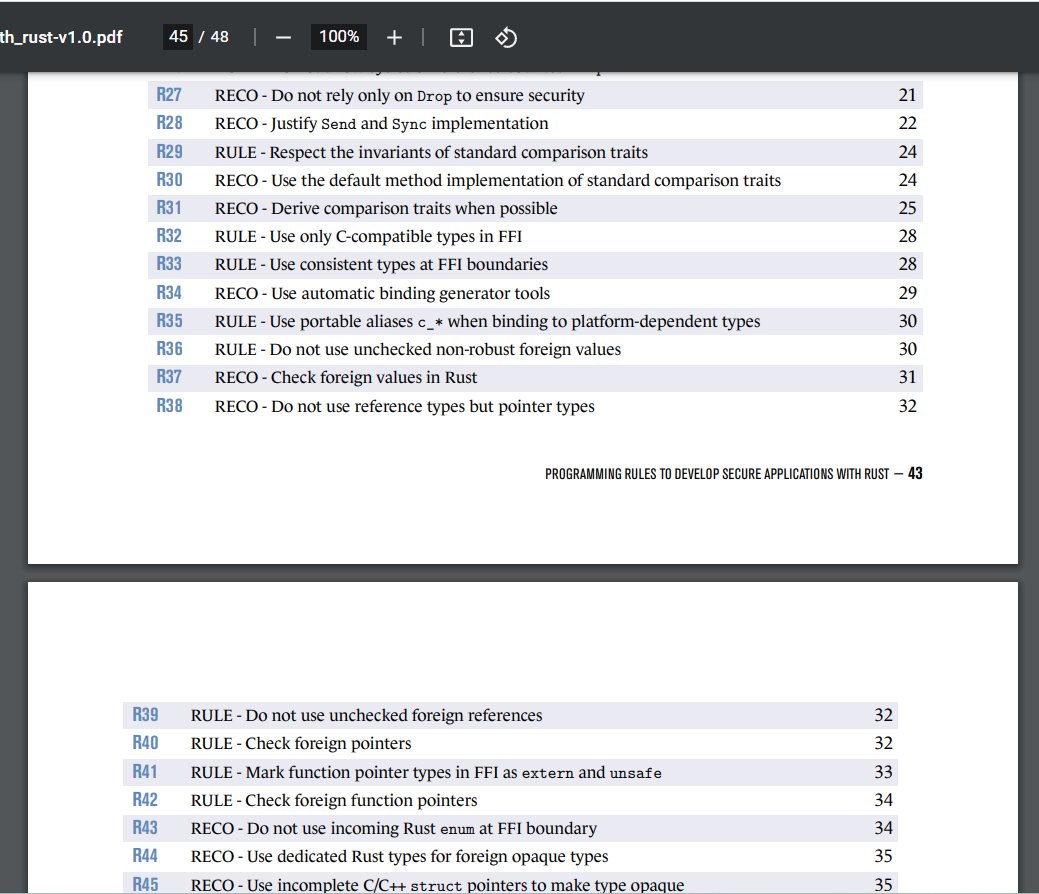Open rule R29 link
The image size is (1039, 894).
(169, 152)
